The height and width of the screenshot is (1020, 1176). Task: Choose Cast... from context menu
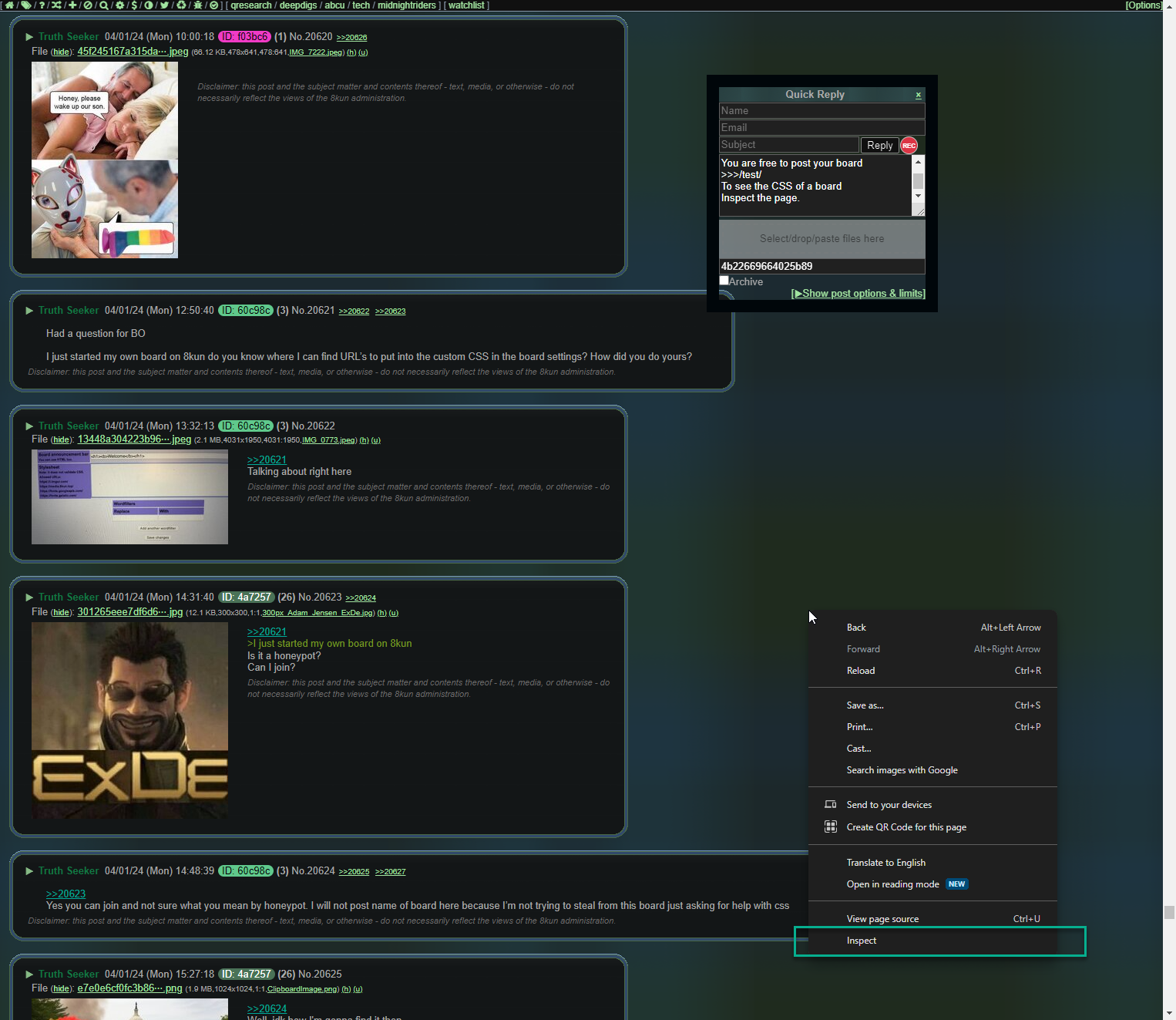[x=932, y=749]
